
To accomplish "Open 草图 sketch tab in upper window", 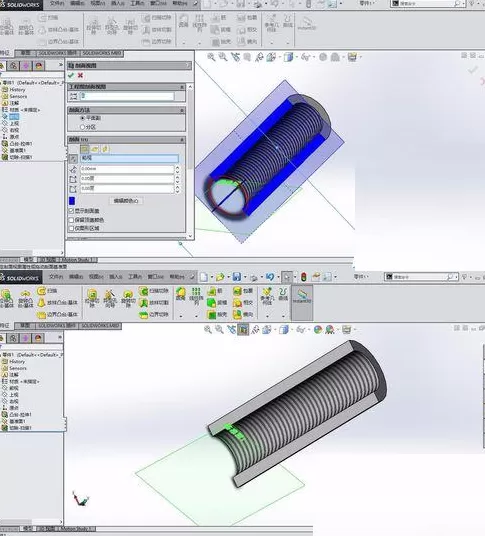I will (26, 53).
